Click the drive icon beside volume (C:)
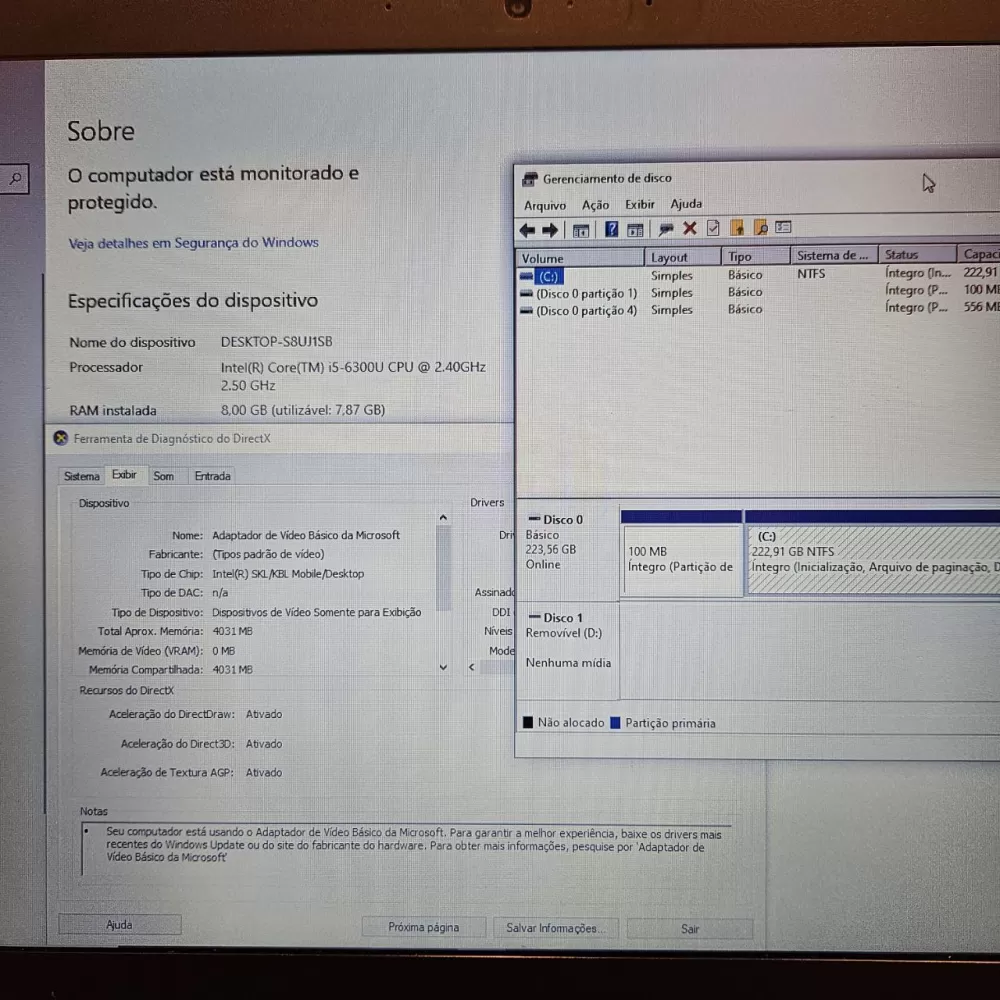 [526, 277]
